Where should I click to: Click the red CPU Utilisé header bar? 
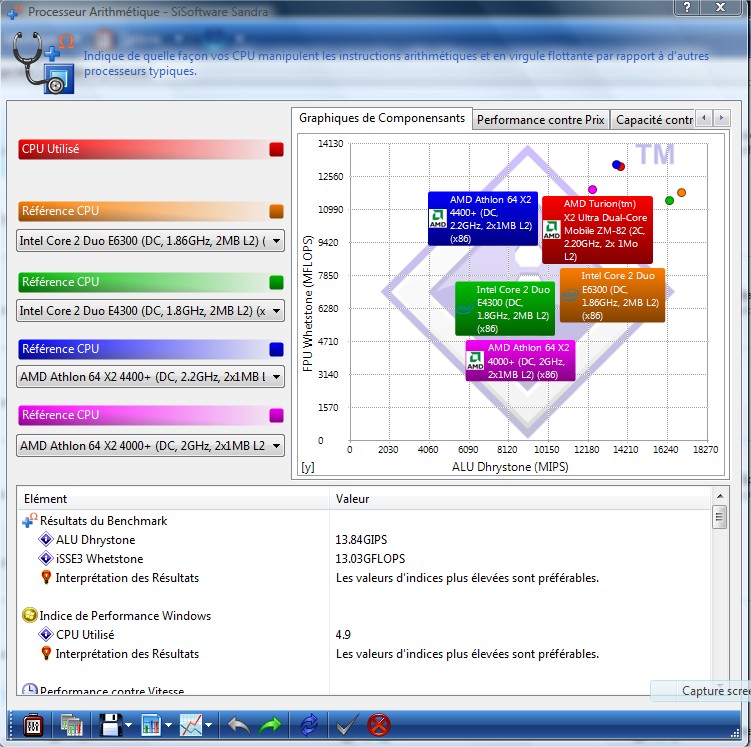[x=151, y=149]
